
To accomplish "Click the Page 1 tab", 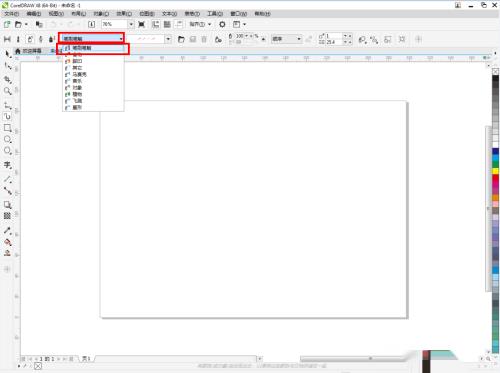I will click(x=86, y=359).
